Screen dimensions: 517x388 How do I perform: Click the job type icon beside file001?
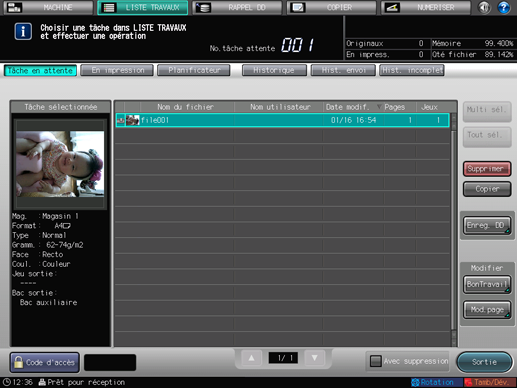(x=121, y=120)
